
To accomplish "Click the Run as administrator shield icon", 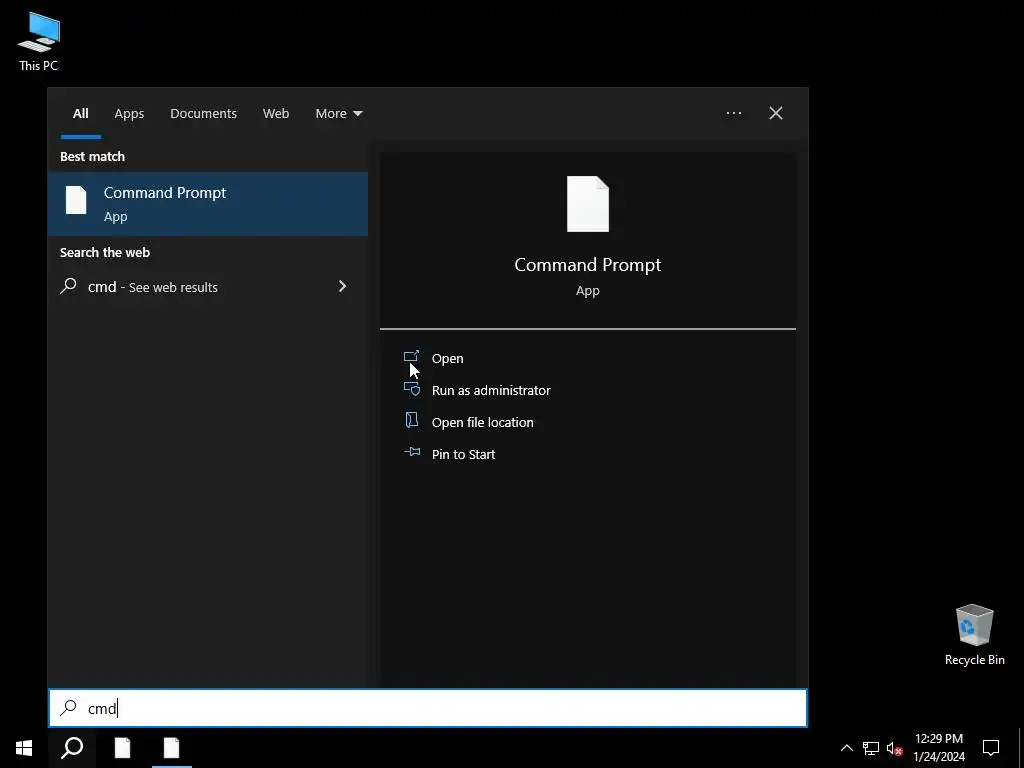I will tap(411, 389).
